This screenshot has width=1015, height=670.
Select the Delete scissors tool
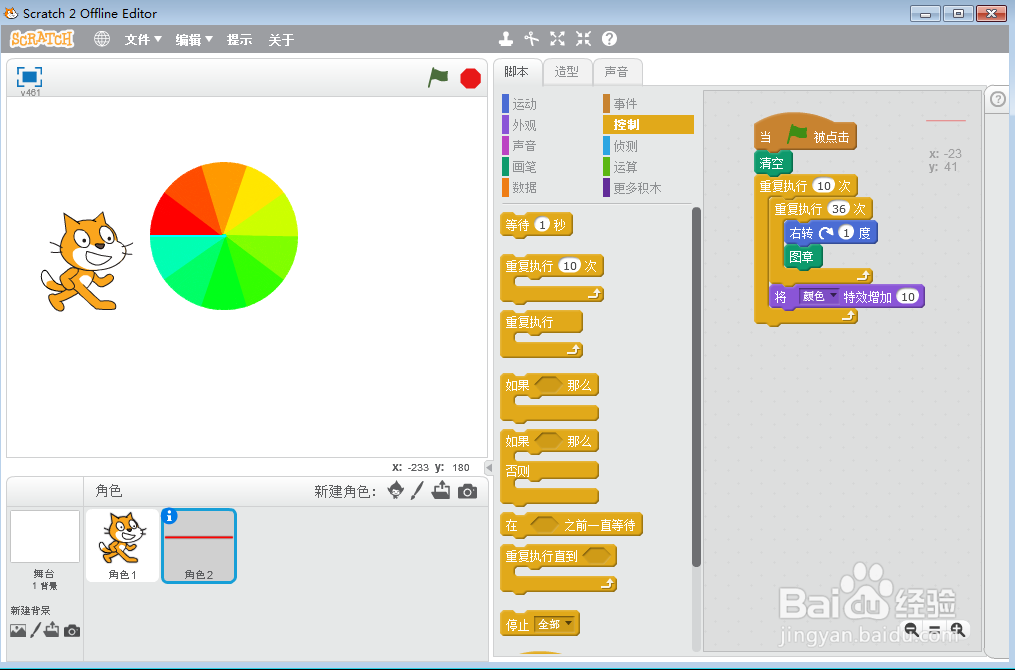pos(531,39)
